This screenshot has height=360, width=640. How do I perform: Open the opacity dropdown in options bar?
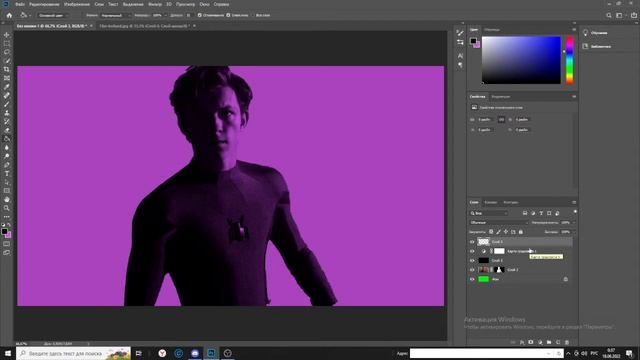(x=165, y=15)
